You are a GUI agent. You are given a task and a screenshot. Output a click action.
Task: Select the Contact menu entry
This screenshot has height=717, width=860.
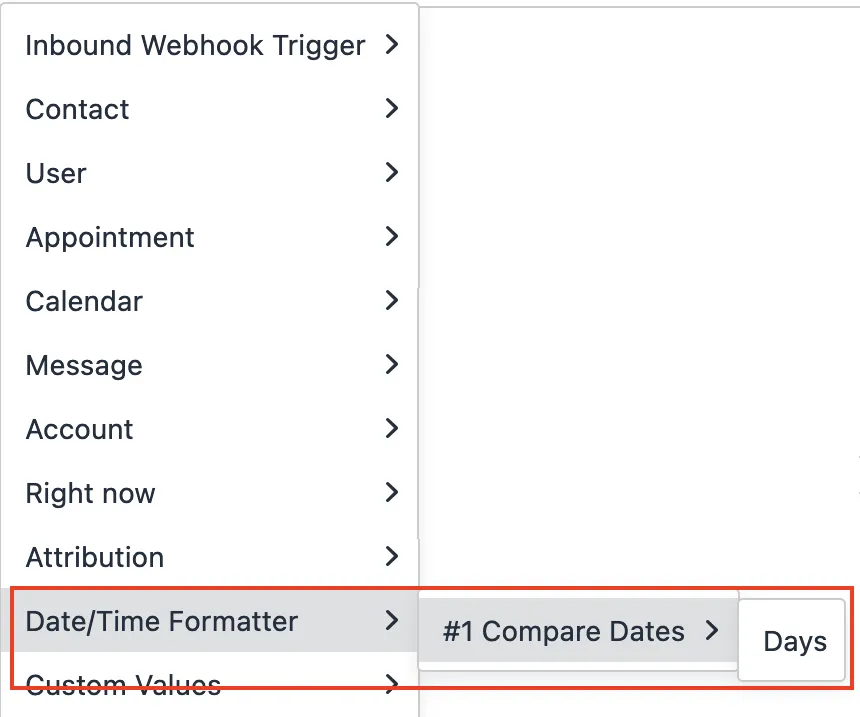point(77,109)
